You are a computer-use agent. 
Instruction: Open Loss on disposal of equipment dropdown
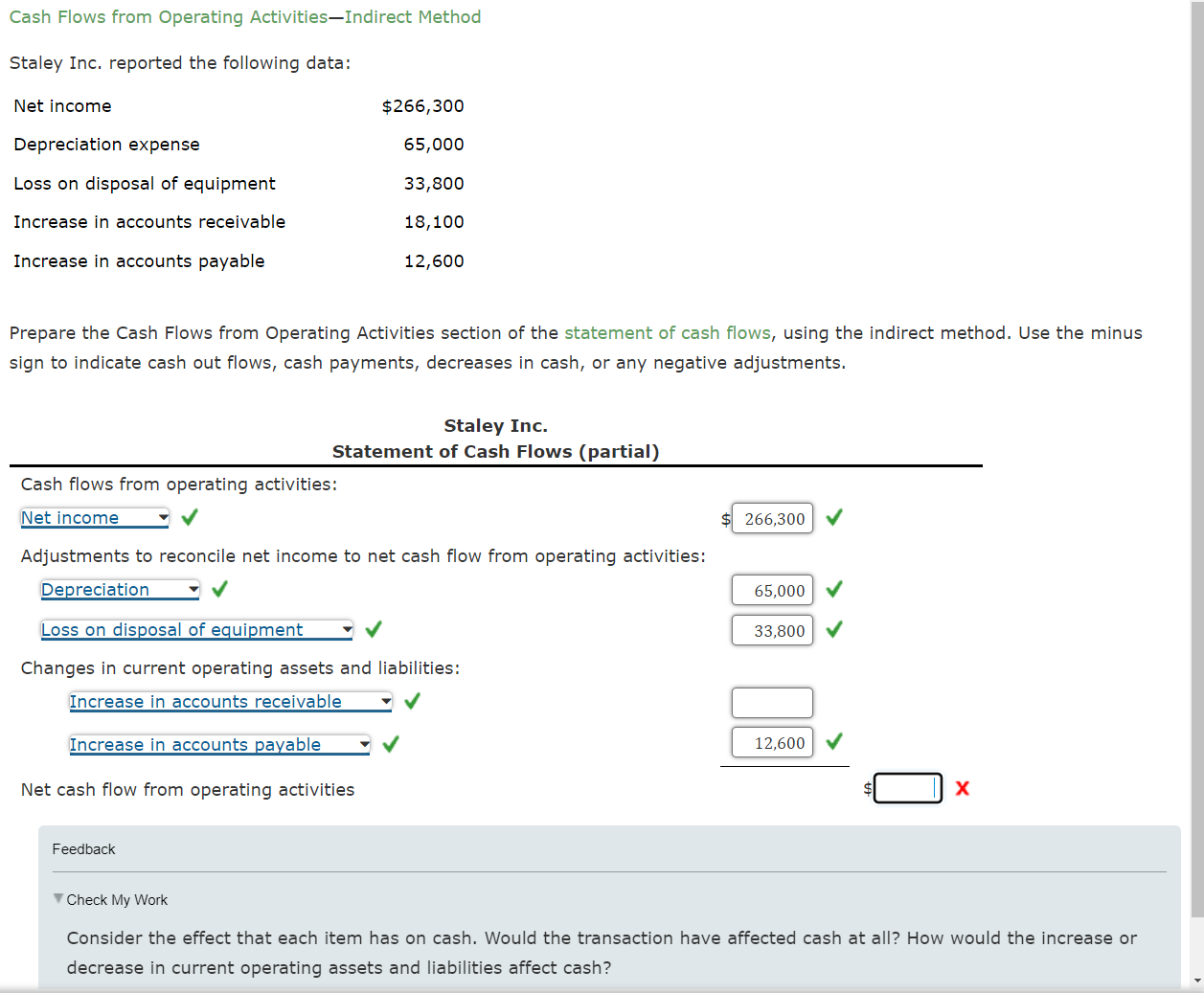(197, 630)
